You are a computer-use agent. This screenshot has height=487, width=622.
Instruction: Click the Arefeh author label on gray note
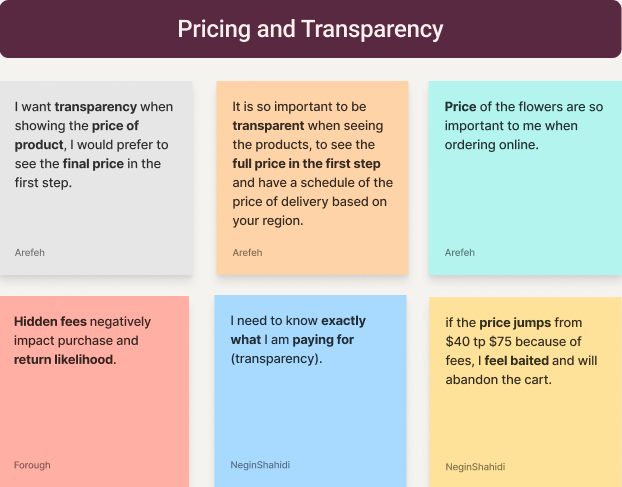pos(30,252)
